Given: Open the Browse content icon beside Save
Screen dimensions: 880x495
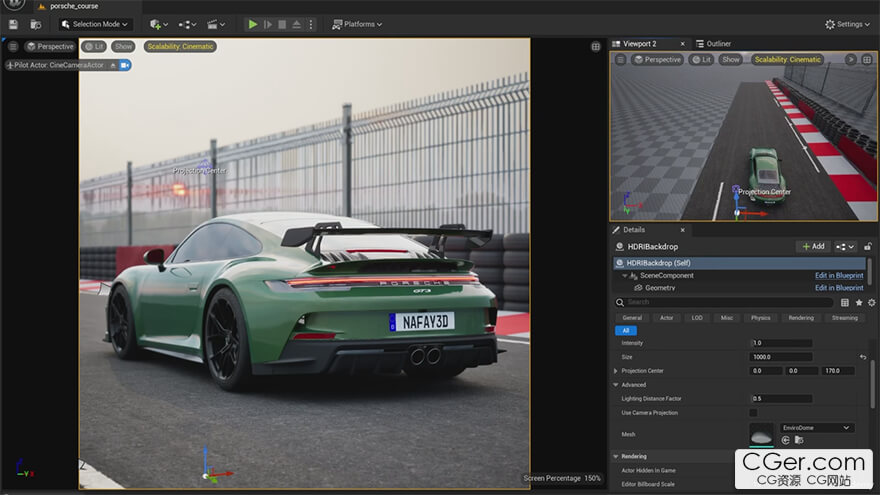Looking at the screenshot, I should [36, 24].
